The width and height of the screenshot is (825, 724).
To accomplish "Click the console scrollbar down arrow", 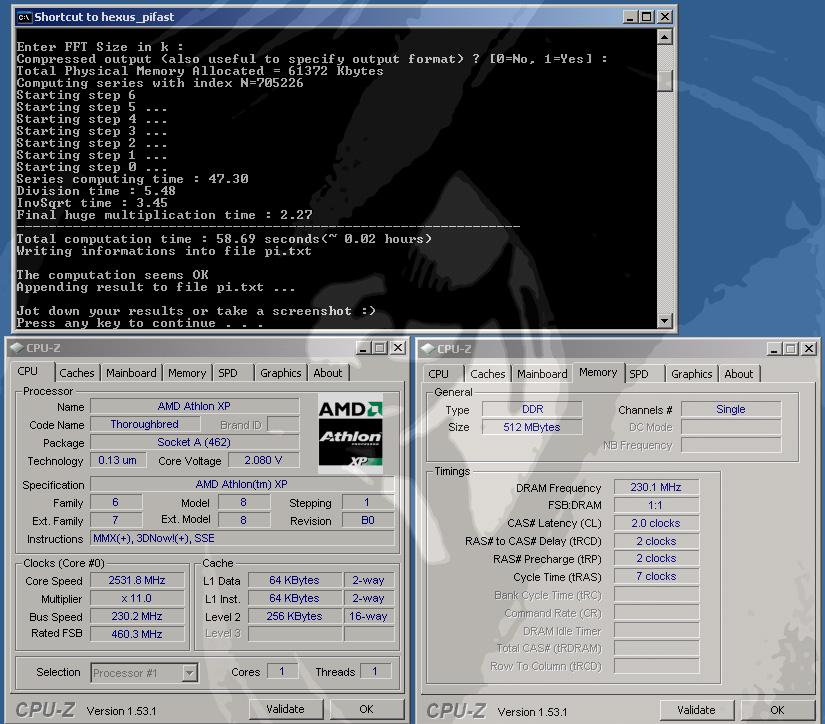I will pyautogui.click(x=665, y=320).
